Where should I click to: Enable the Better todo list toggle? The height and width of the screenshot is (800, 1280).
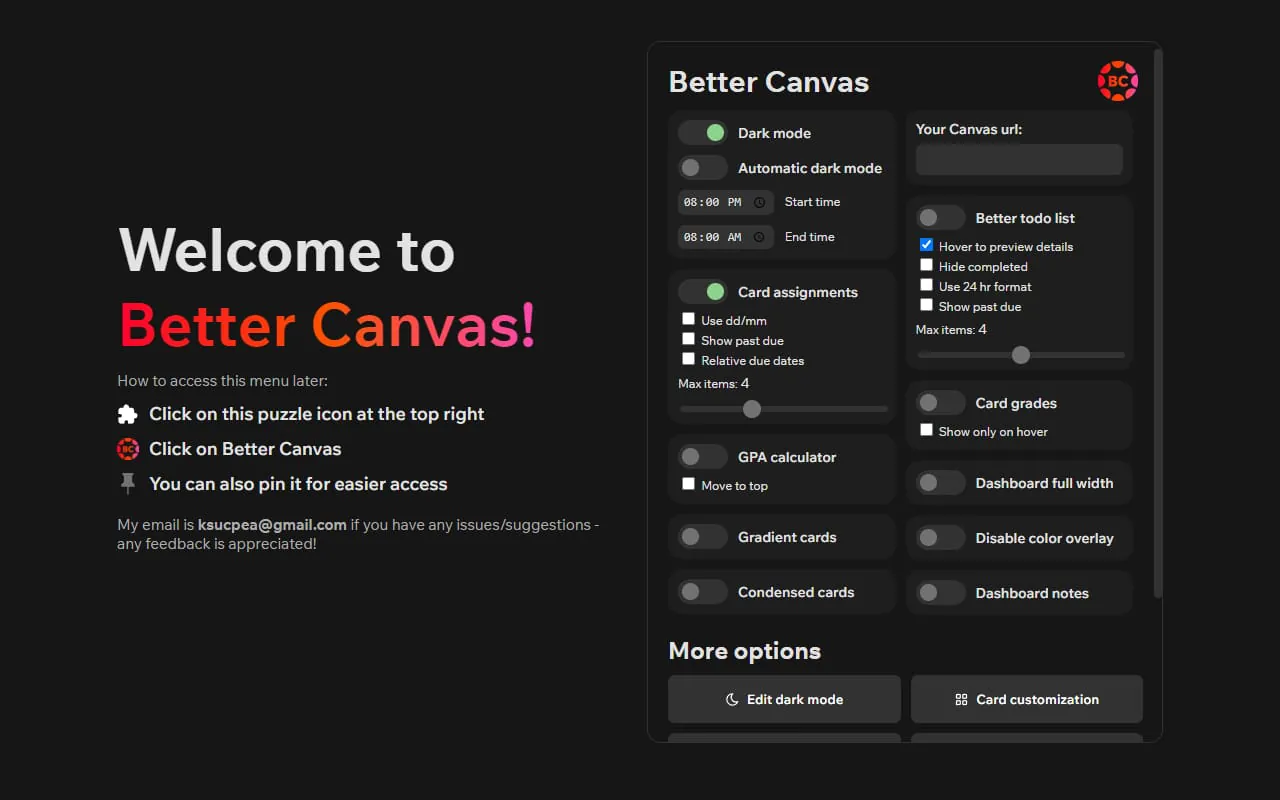coord(940,217)
